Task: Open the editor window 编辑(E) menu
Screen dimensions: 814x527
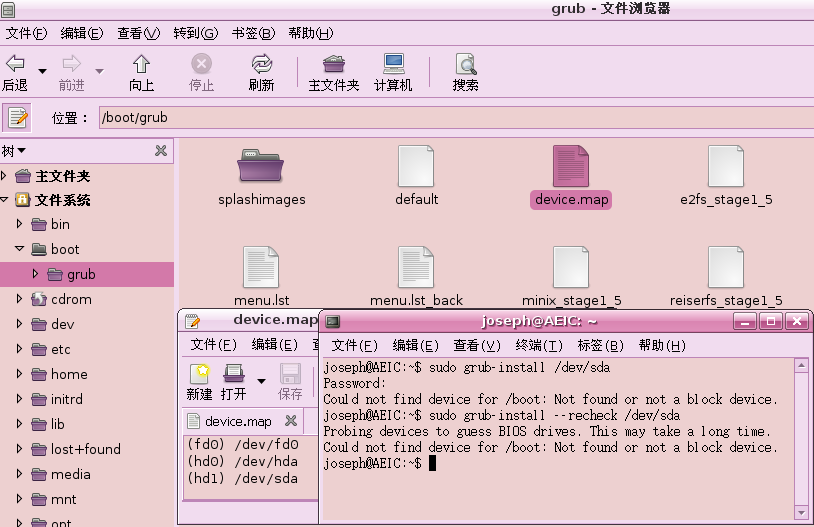Action: tap(275, 344)
